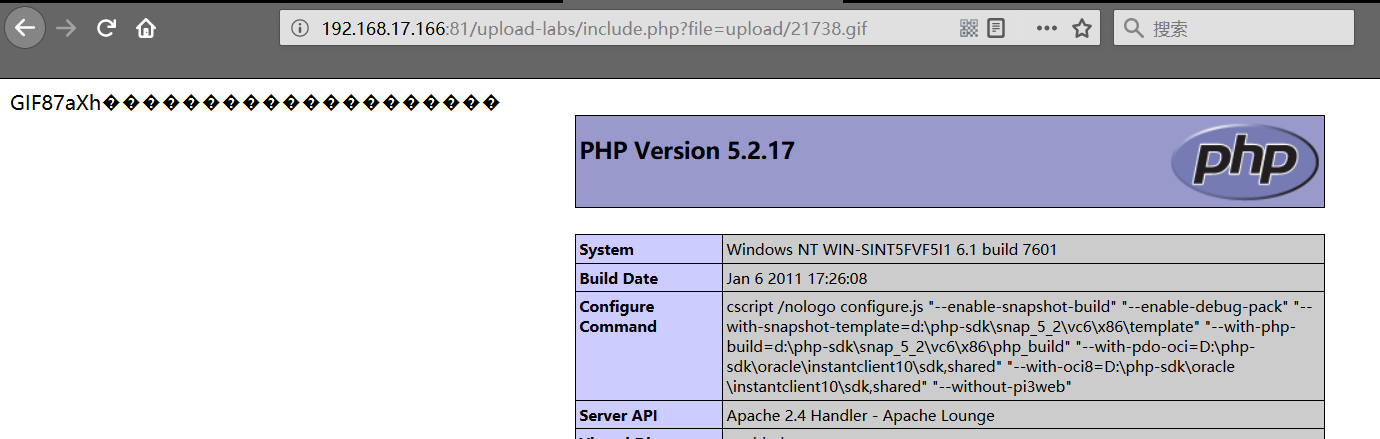Reload the current page

tap(106, 28)
